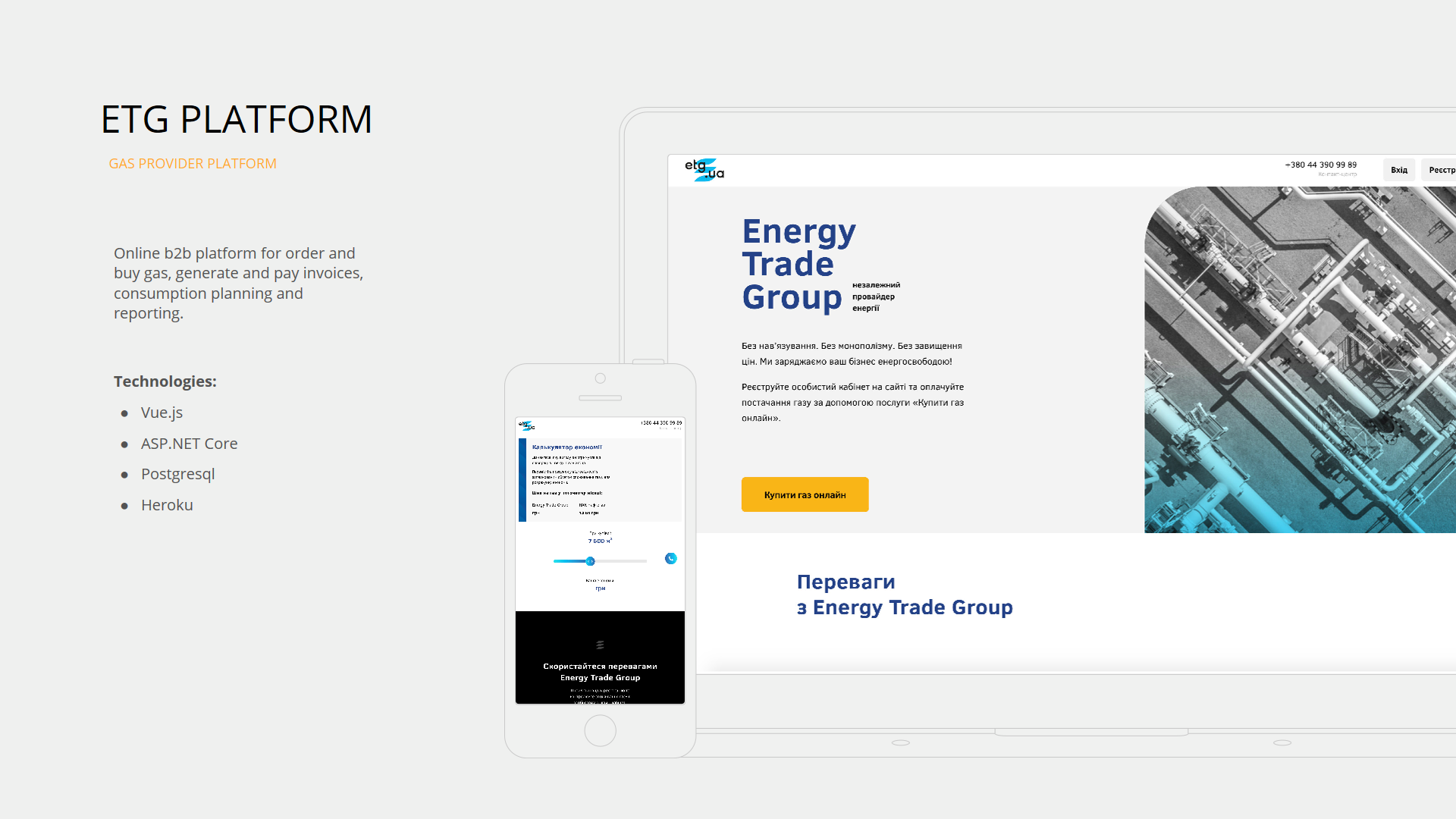Viewport: 1456px width, 819px height.
Task: Click the Vue.js list item
Action: 162,413
